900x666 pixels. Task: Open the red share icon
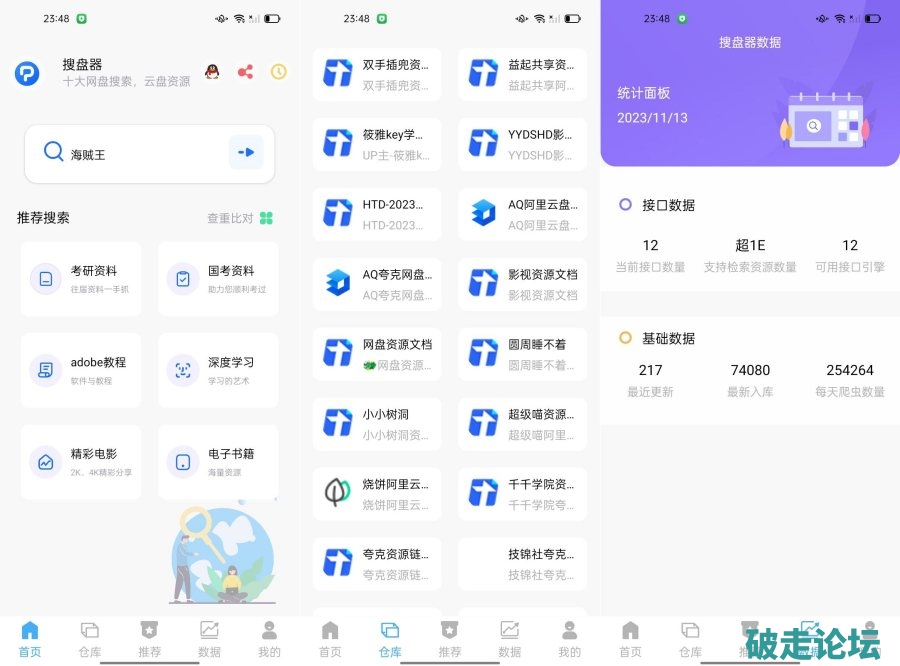click(245, 72)
